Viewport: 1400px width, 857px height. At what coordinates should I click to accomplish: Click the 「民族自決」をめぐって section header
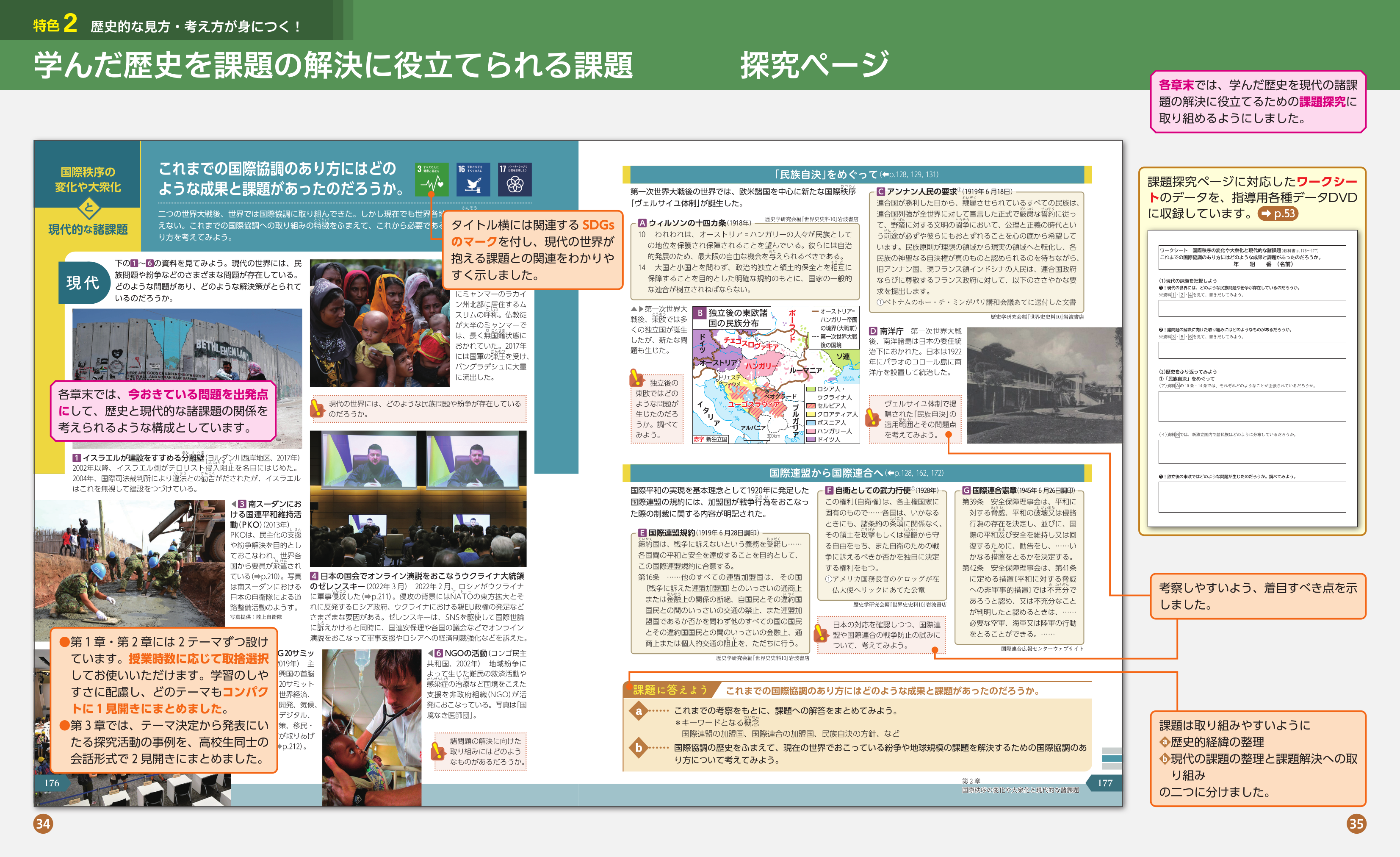(x=857, y=175)
